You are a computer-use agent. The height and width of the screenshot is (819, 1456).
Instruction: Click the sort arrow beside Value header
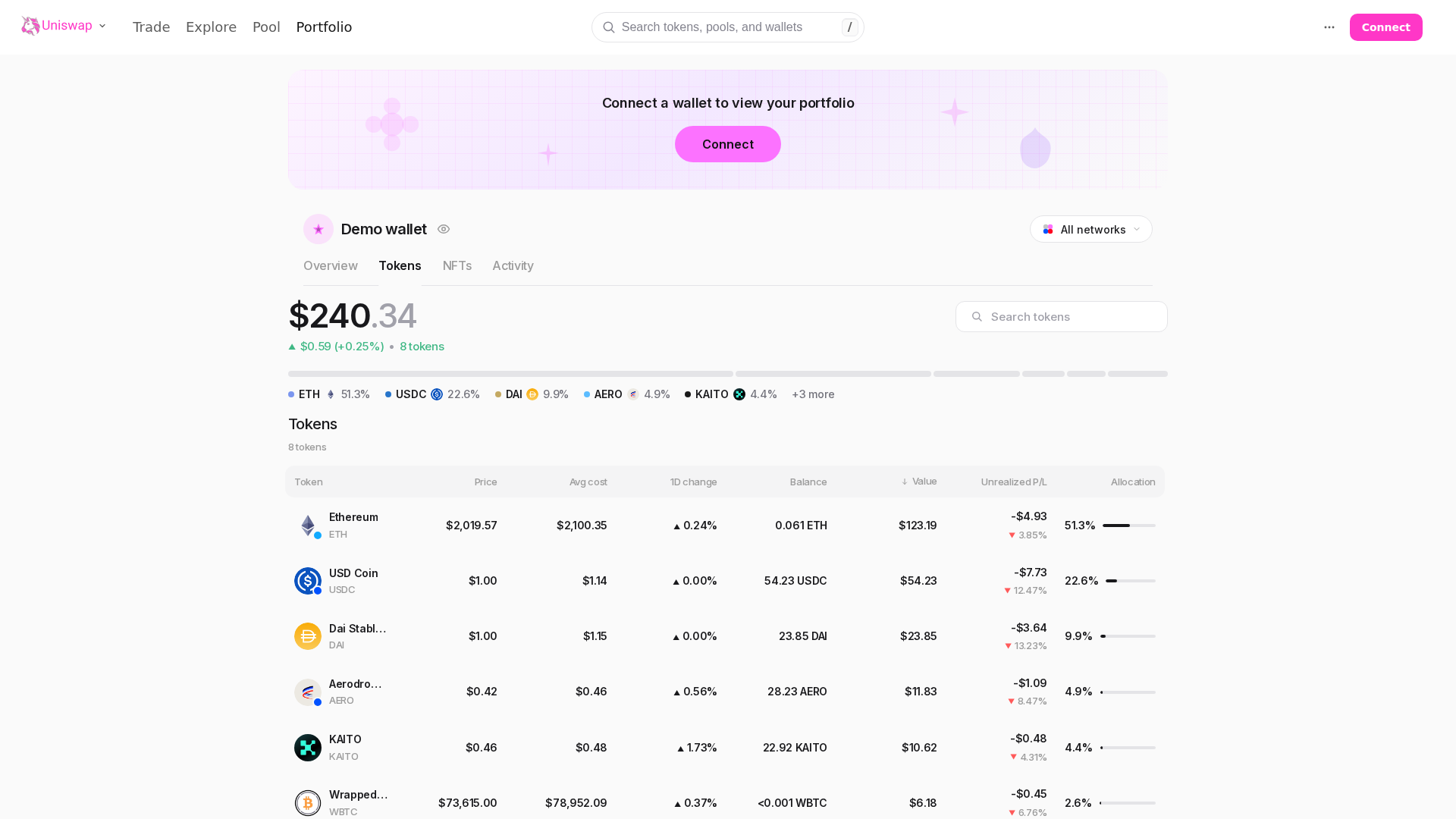pos(905,482)
